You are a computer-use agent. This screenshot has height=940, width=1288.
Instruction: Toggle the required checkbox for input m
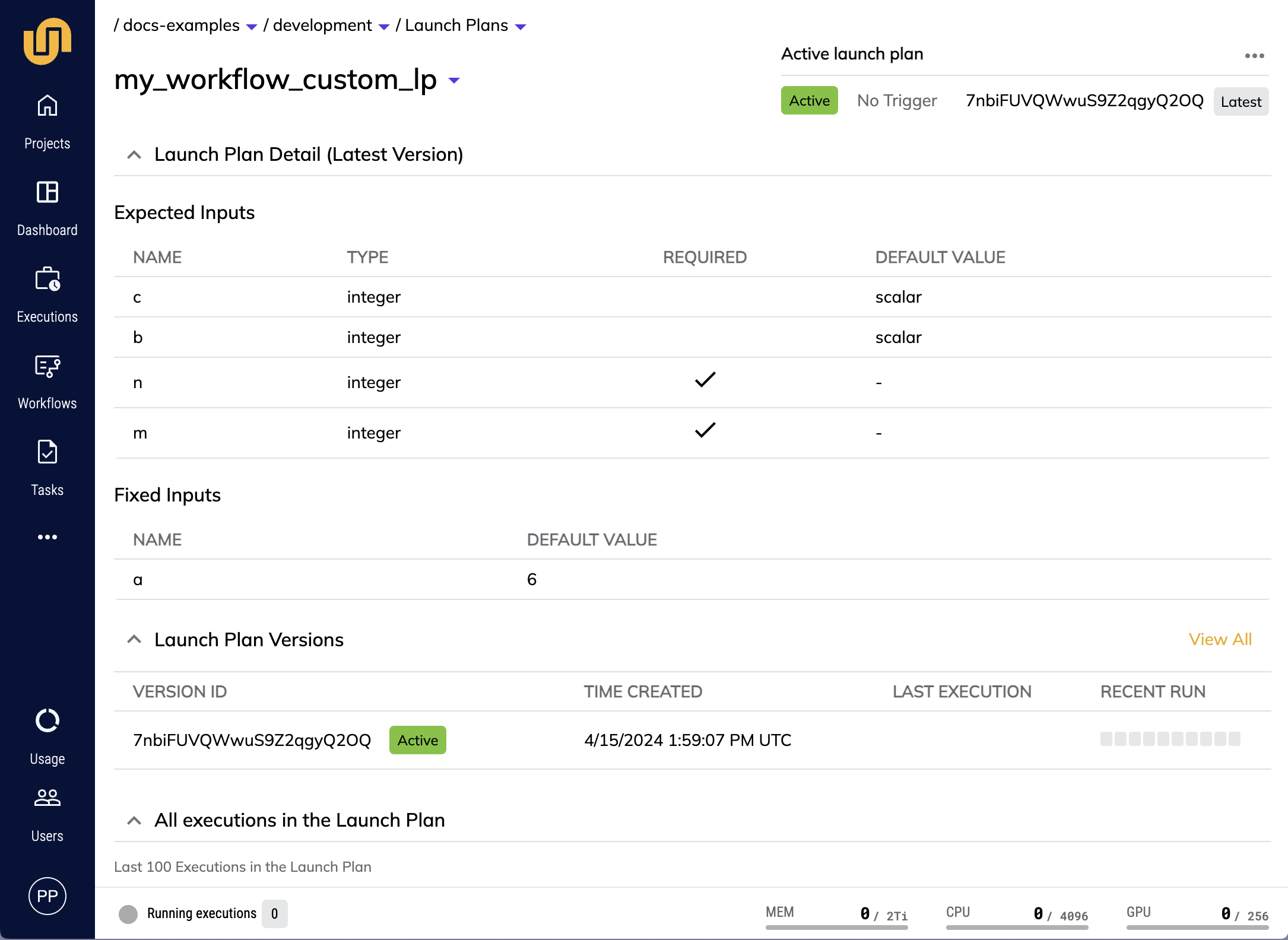coord(706,431)
